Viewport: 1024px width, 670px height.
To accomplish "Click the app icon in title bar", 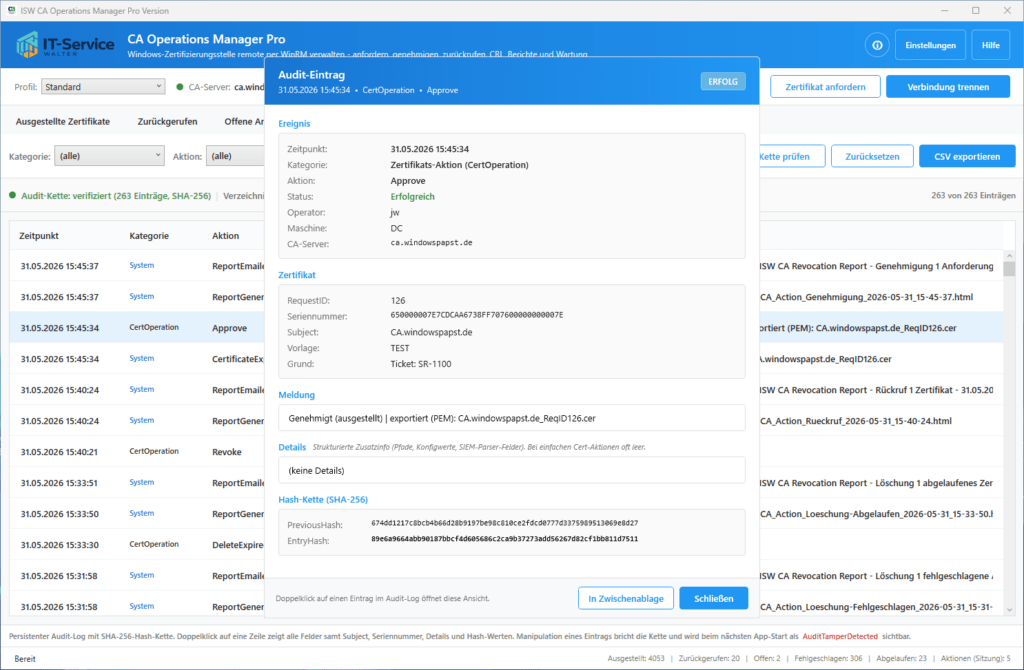I will 11,10.
